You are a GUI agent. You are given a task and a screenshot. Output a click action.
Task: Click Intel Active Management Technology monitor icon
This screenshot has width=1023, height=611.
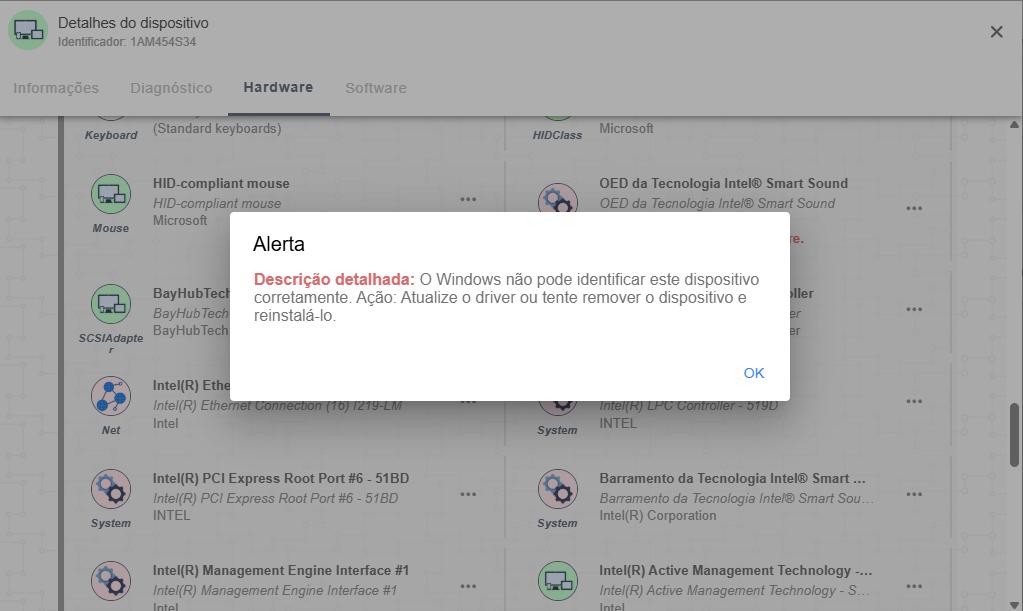[x=557, y=581]
